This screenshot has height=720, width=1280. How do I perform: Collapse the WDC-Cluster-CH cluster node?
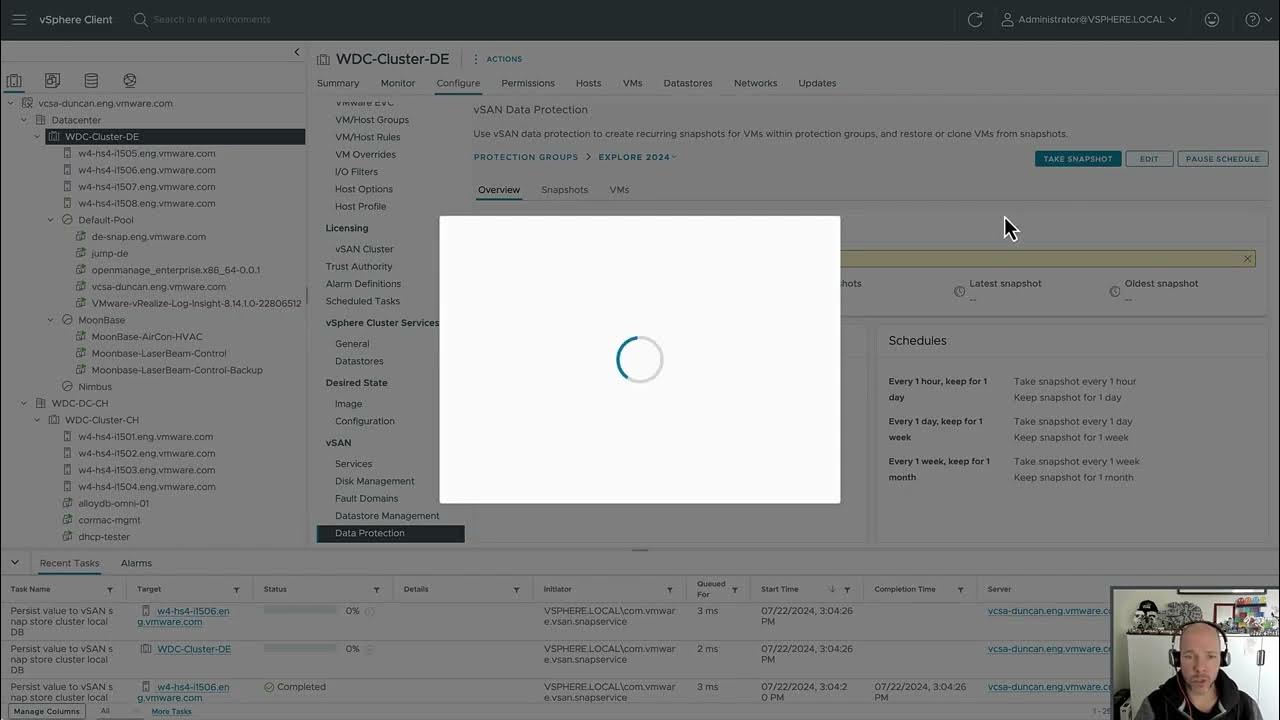click(x=38, y=420)
